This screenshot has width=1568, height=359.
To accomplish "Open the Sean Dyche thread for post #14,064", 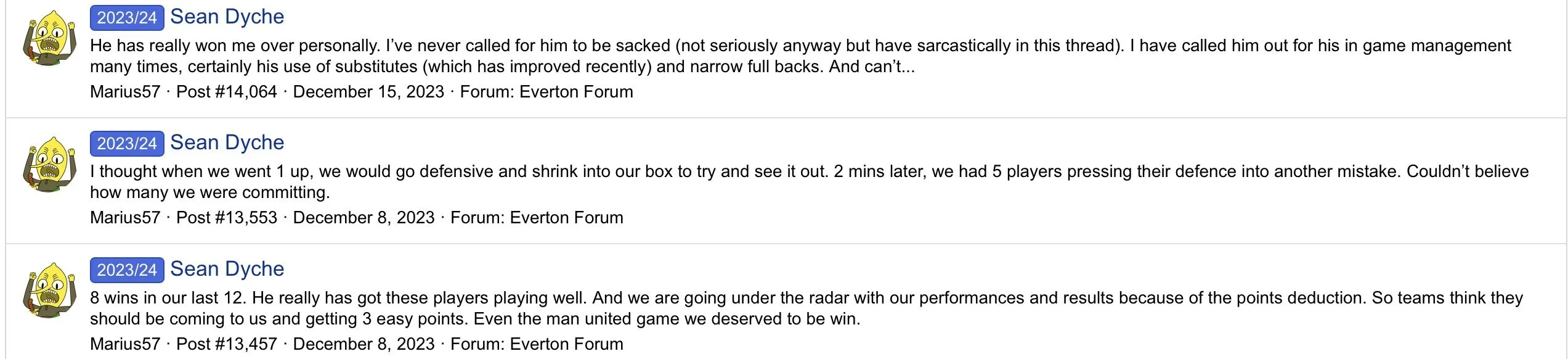I will (227, 17).
